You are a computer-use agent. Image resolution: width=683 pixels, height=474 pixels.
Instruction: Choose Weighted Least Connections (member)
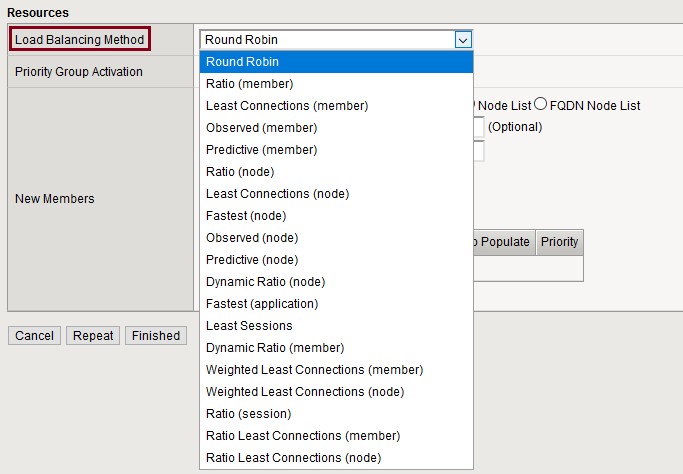[x=314, y=370]
